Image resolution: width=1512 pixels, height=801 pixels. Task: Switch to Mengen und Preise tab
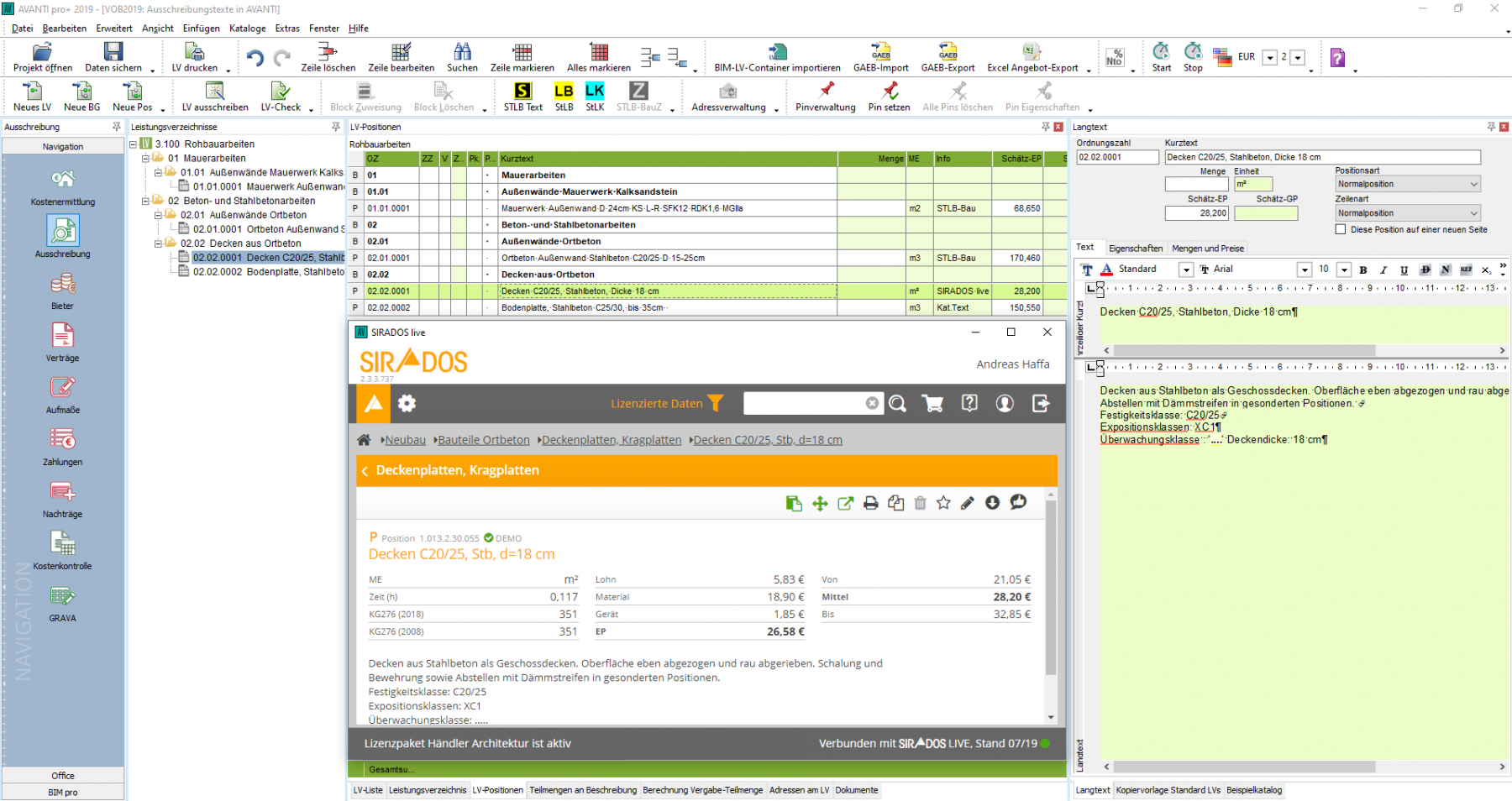[x=1208, y=249]
